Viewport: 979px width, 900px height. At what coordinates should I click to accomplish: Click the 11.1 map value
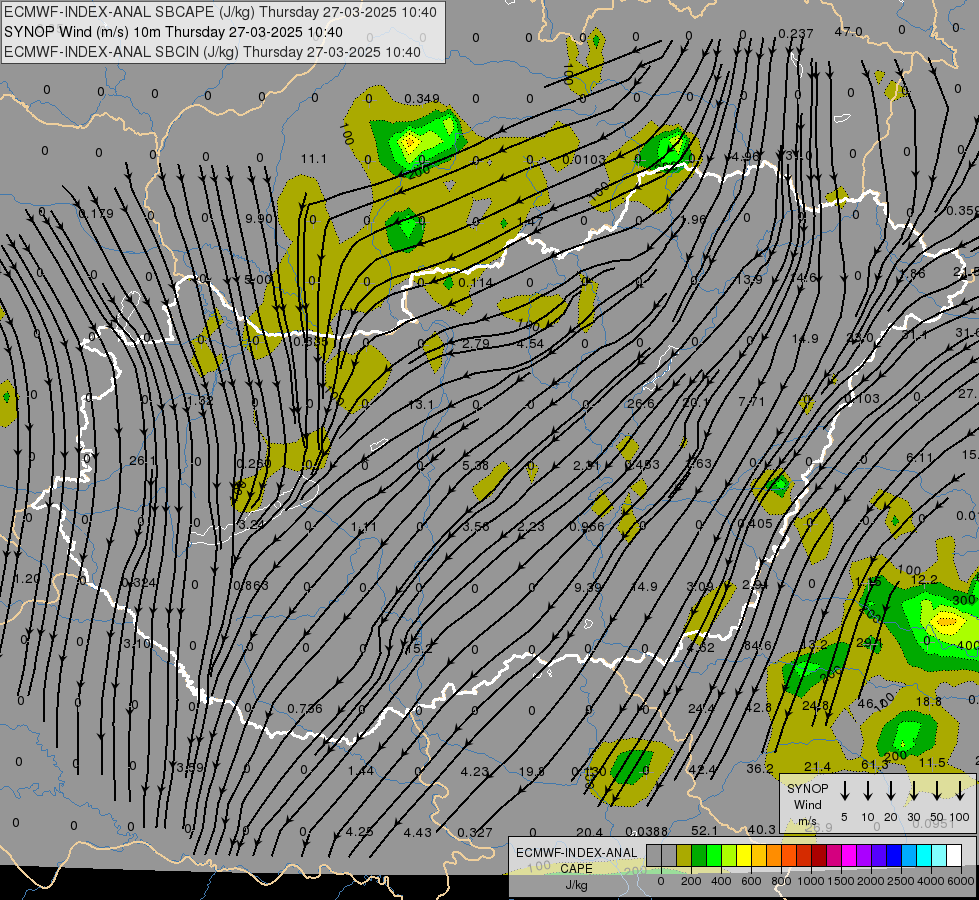[313, 159]
